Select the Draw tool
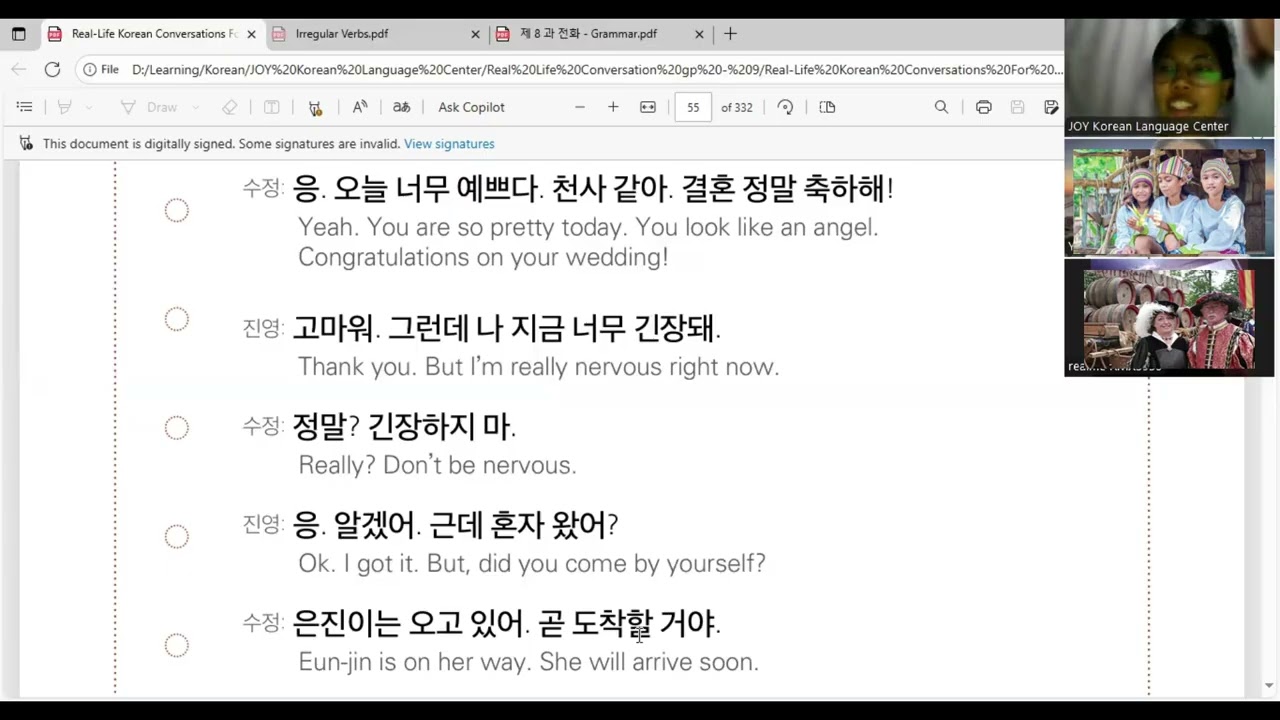This screenshot has height=720, width=1280. (x=148, y=107)
